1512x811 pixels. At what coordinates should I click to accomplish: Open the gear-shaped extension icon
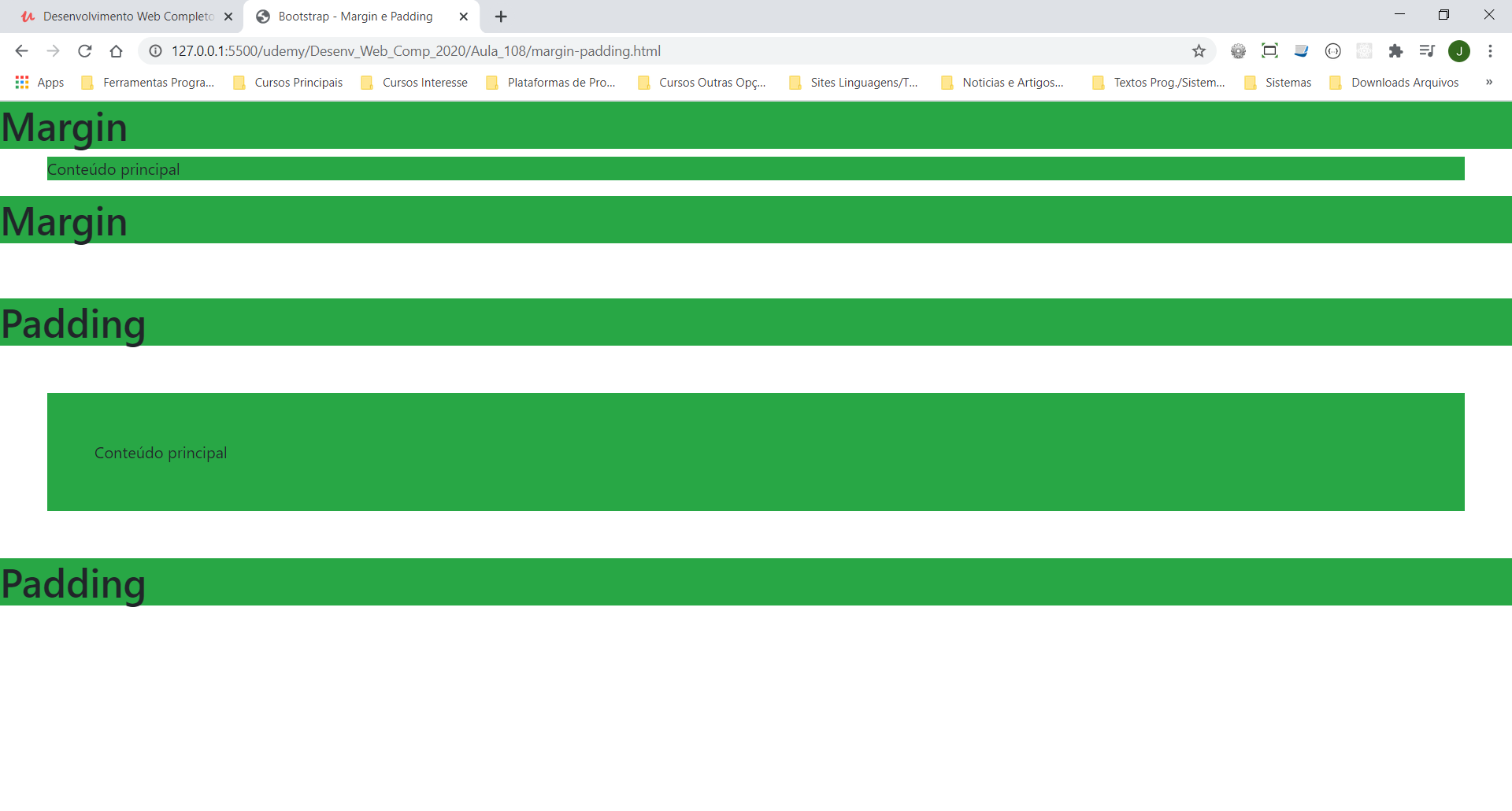coord(1238,51)
